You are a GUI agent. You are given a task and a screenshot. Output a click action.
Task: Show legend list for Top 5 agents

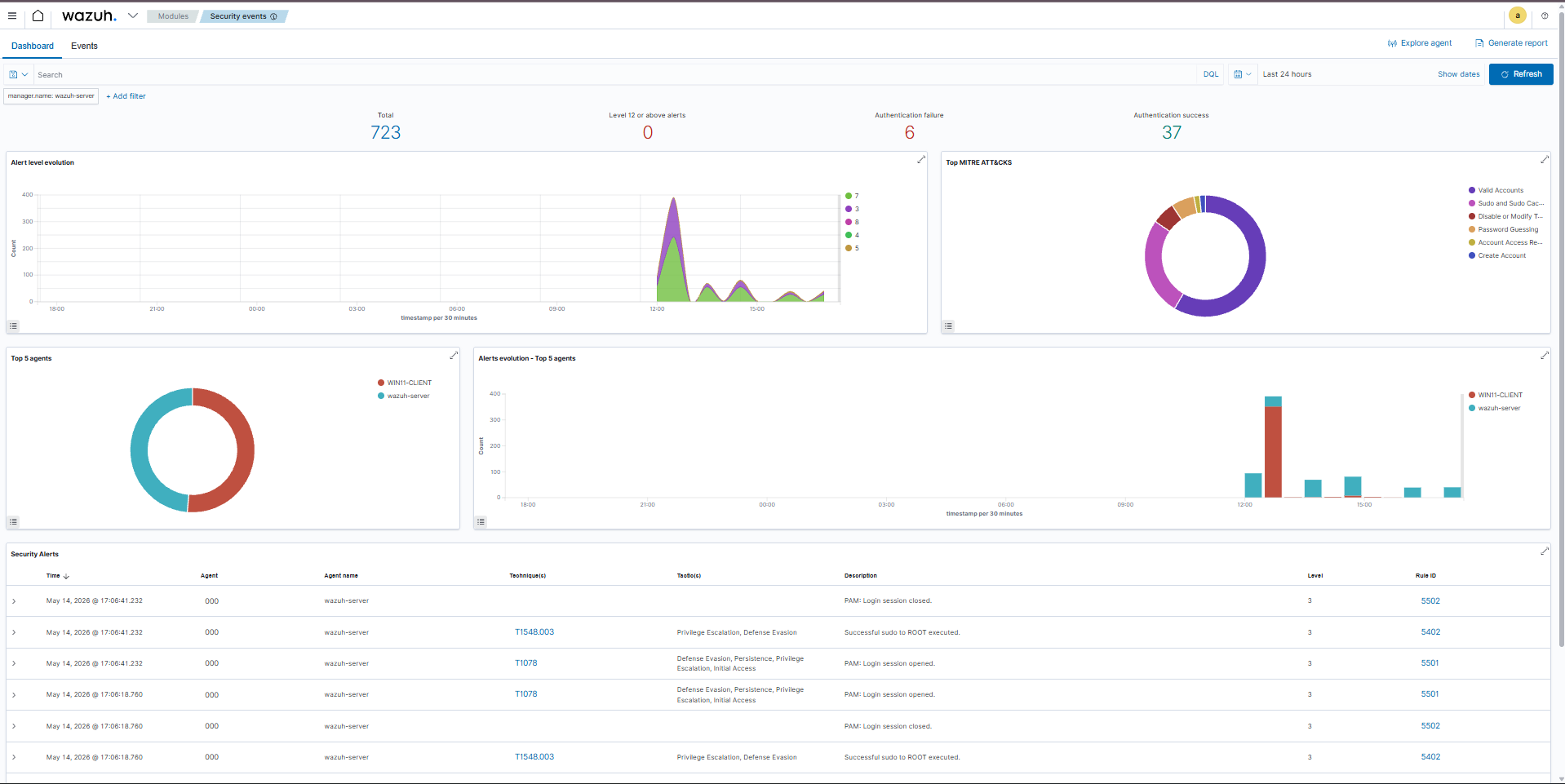pyautogui.click(x=13, y=521)
